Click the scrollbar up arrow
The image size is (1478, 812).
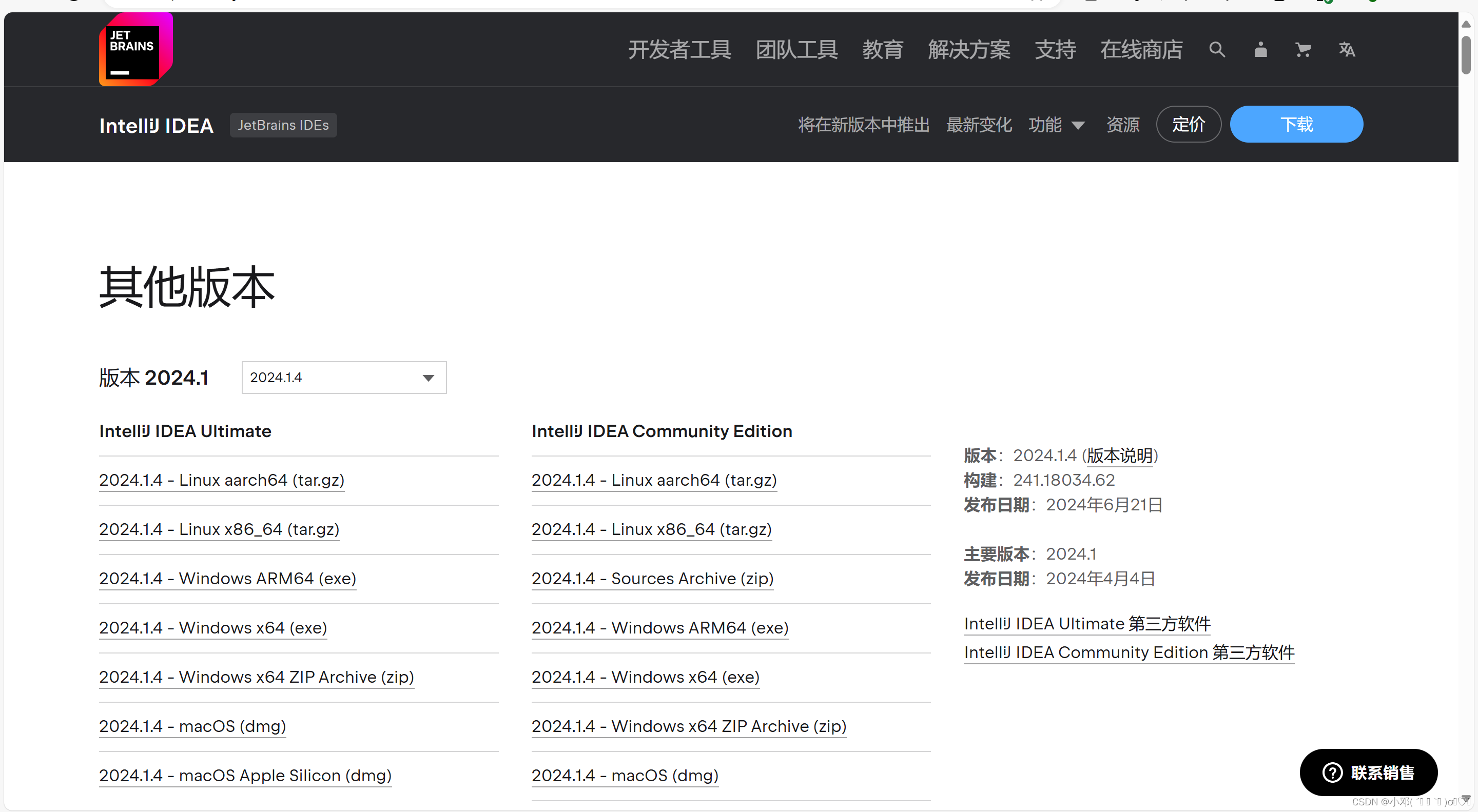point(1466,24)
